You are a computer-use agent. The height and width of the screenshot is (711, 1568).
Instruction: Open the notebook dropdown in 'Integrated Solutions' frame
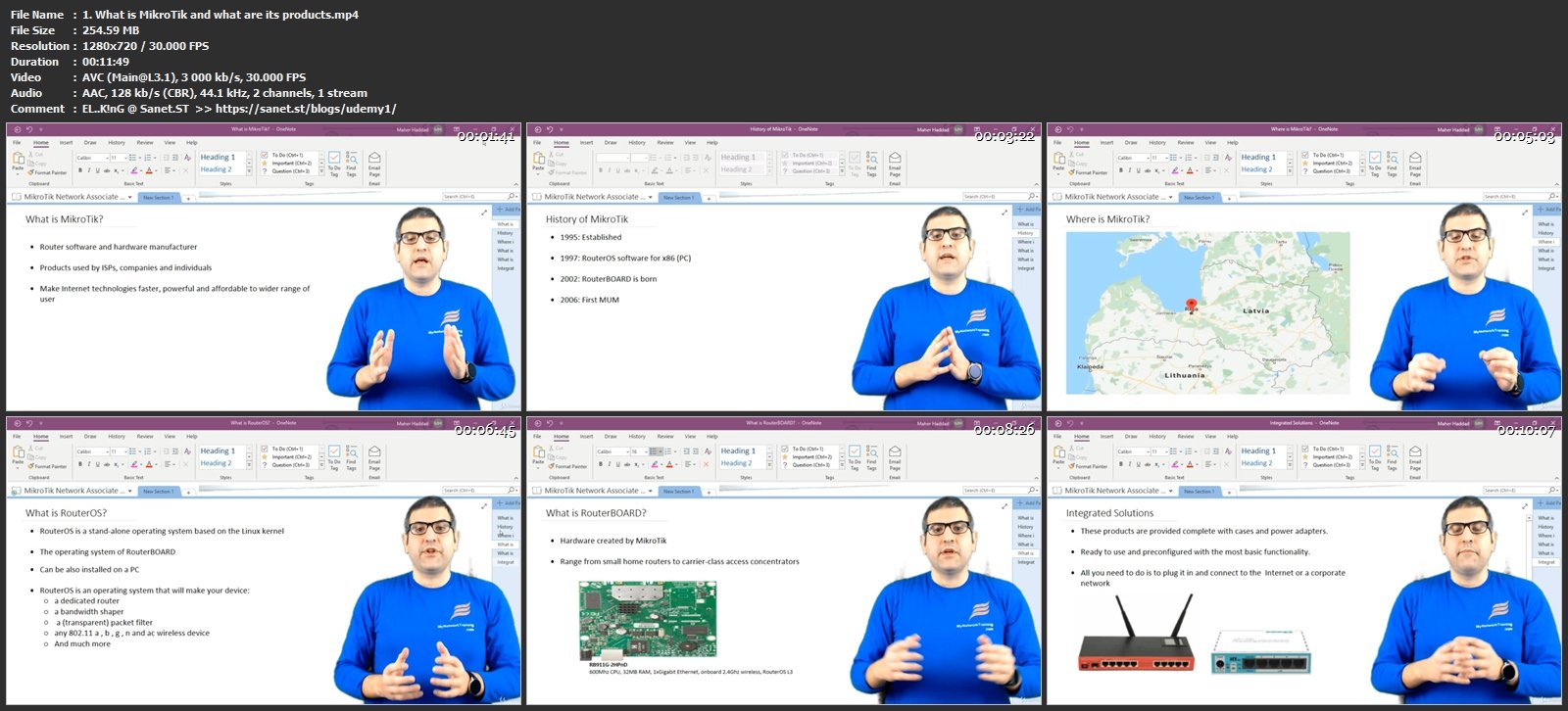pyautogui.click(x=1171, y=491)
